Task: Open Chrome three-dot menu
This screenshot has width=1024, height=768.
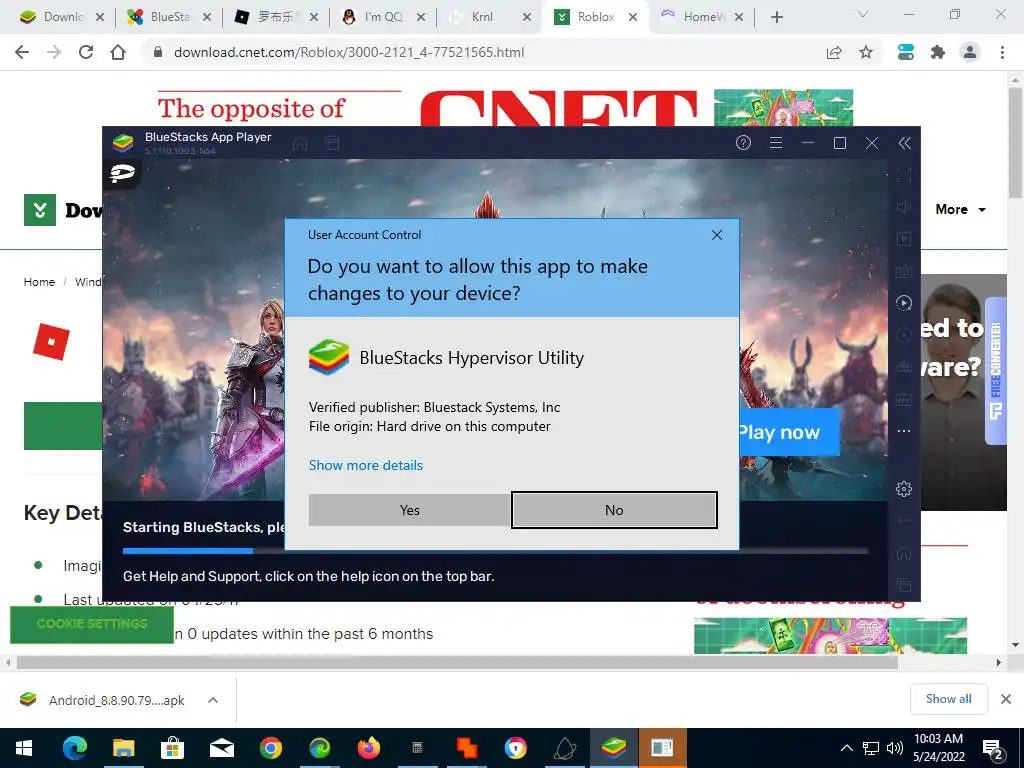Action: (x=1002, y=52)
